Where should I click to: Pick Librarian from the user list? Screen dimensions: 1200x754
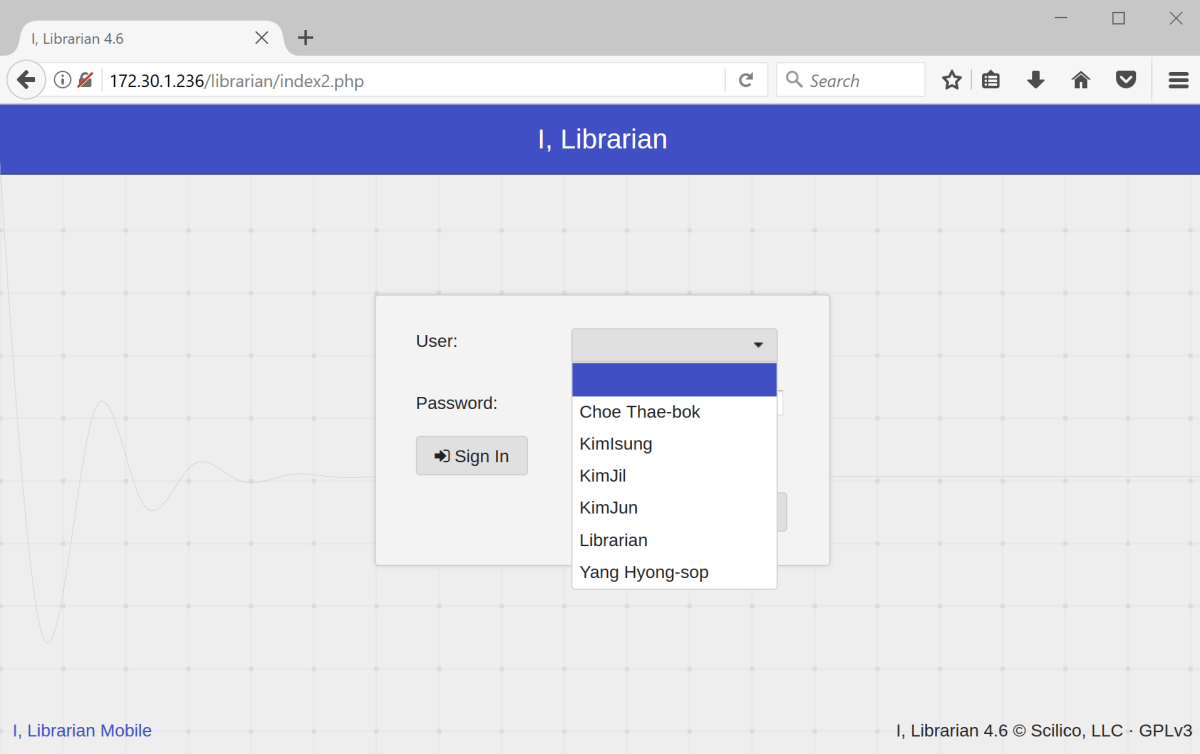[x=614, y=540]
